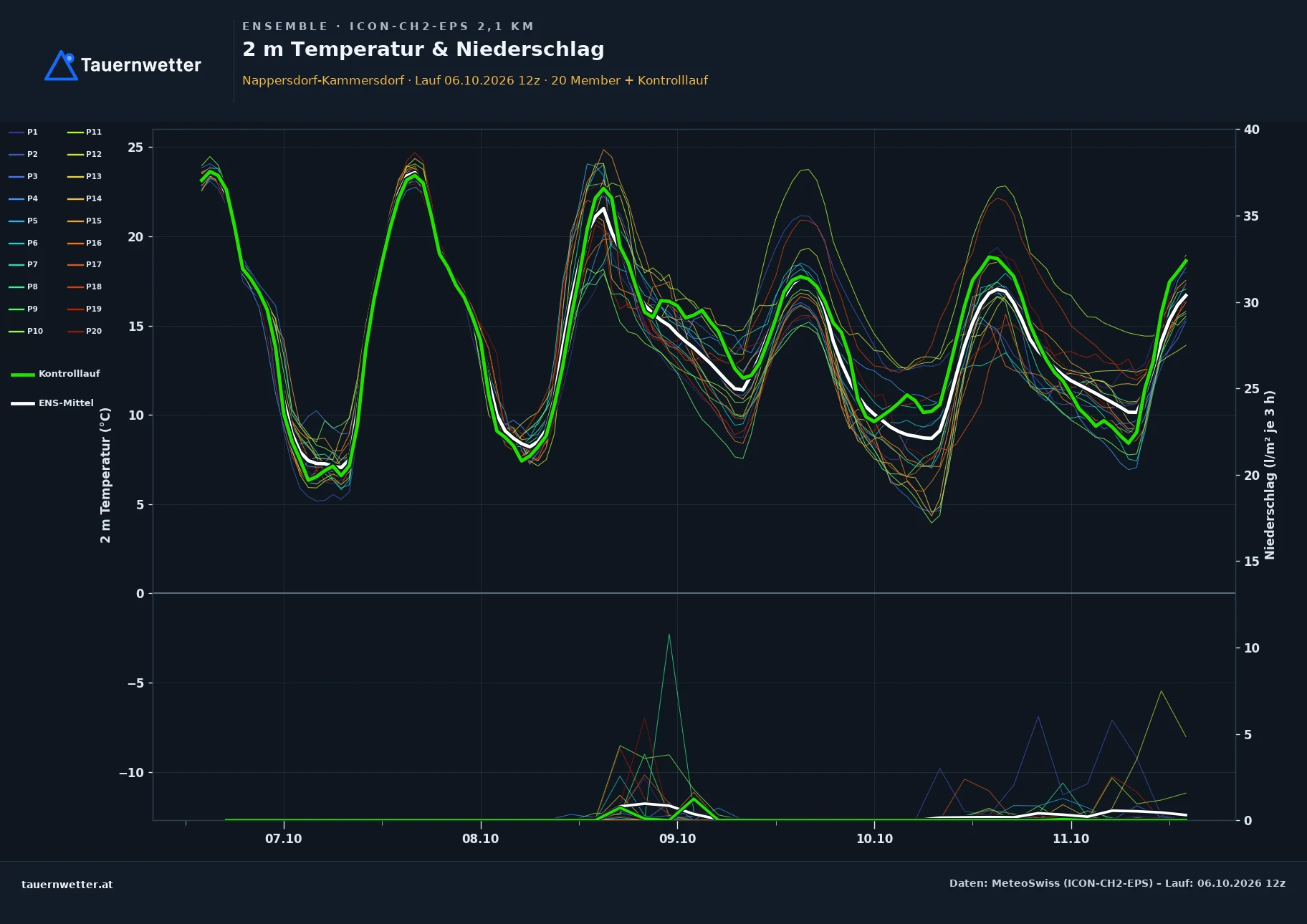Click the −10 value on temperature axis
The width and height of the screenshot is (1307, 924).
coord(131,772)
